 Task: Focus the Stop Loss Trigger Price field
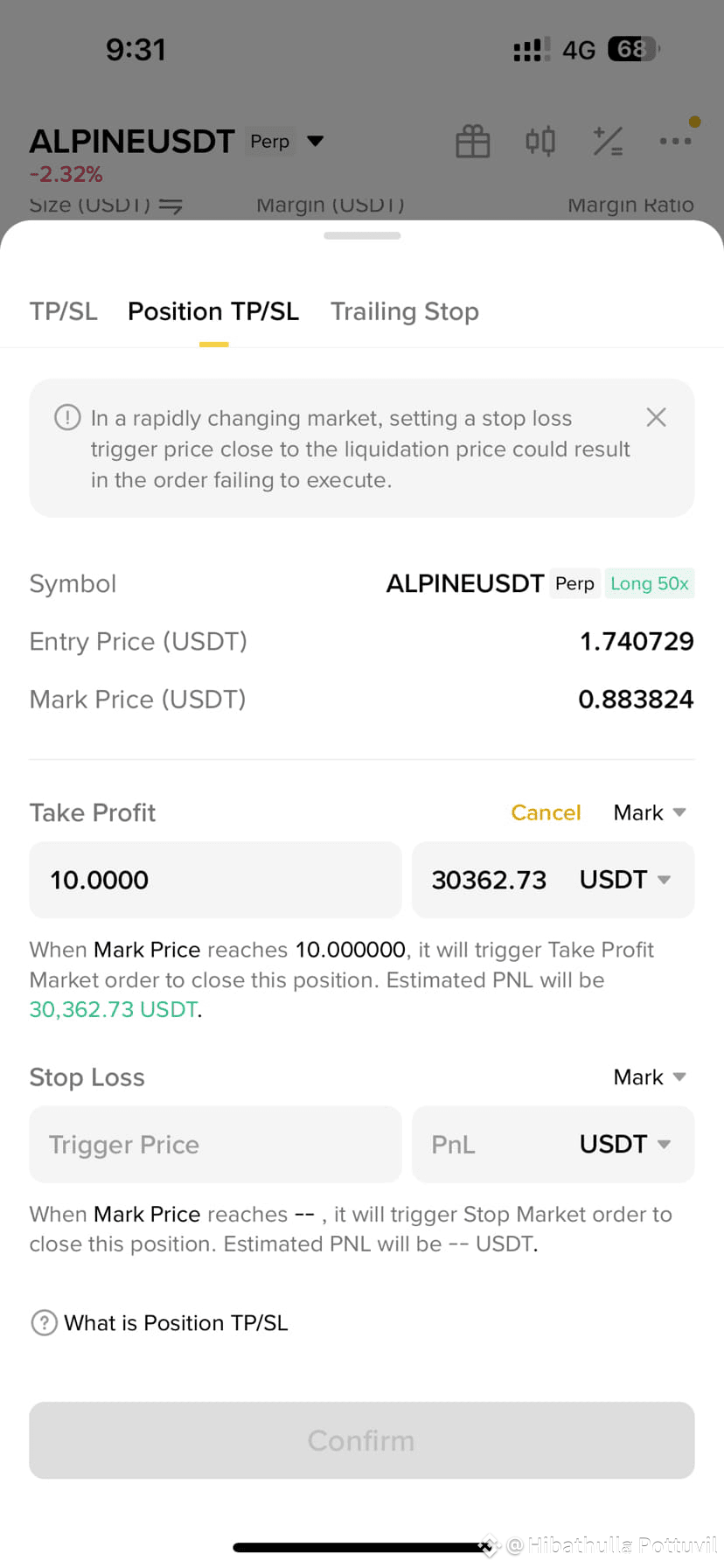point(215,1144)
